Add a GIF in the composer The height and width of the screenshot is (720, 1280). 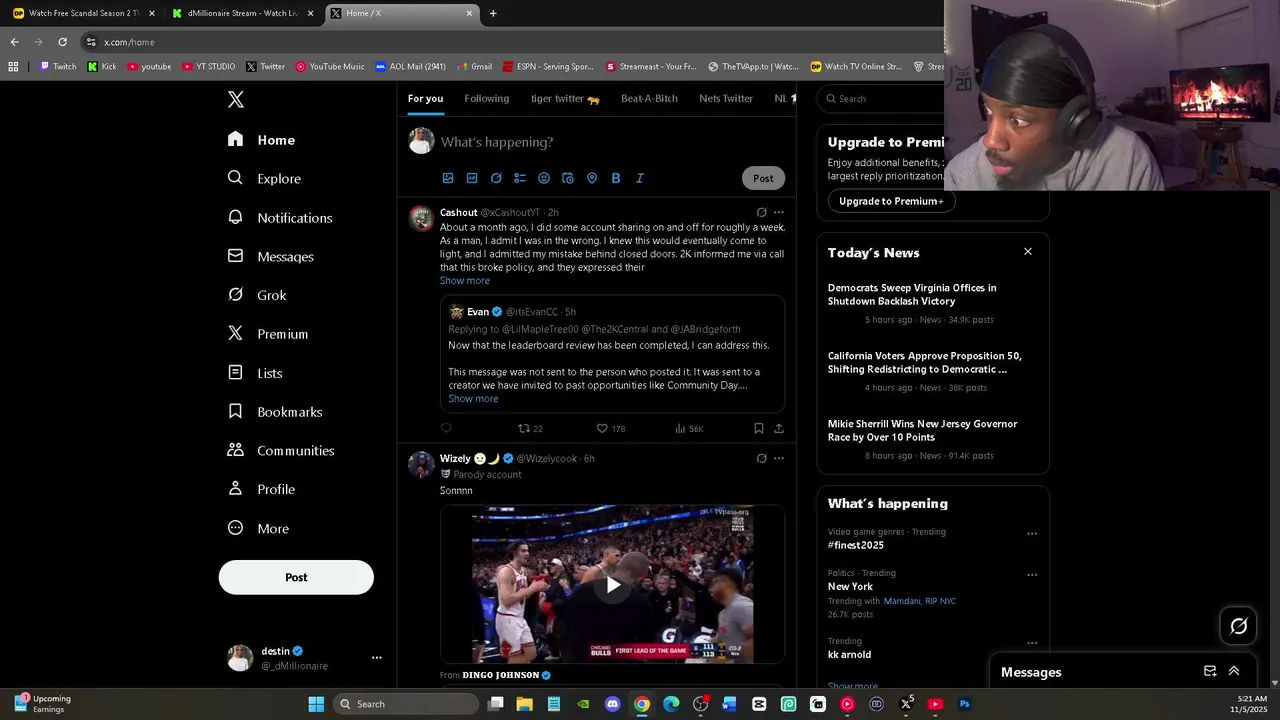(472, 178)
